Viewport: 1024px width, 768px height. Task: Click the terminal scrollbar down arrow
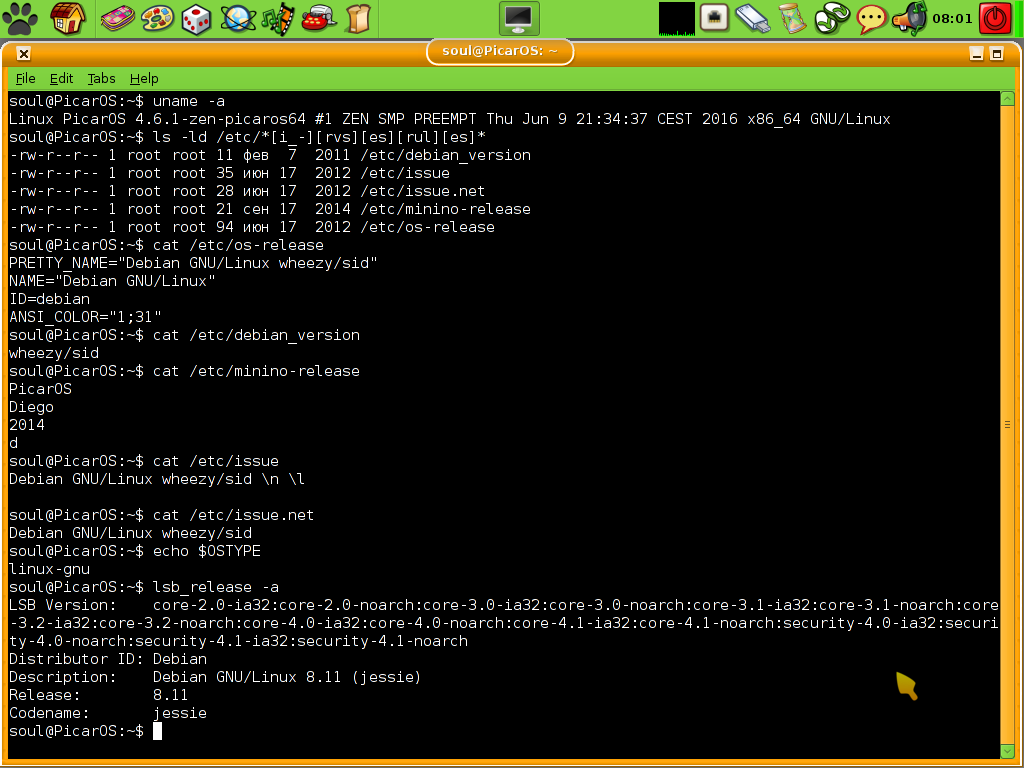pos(1007,752)
